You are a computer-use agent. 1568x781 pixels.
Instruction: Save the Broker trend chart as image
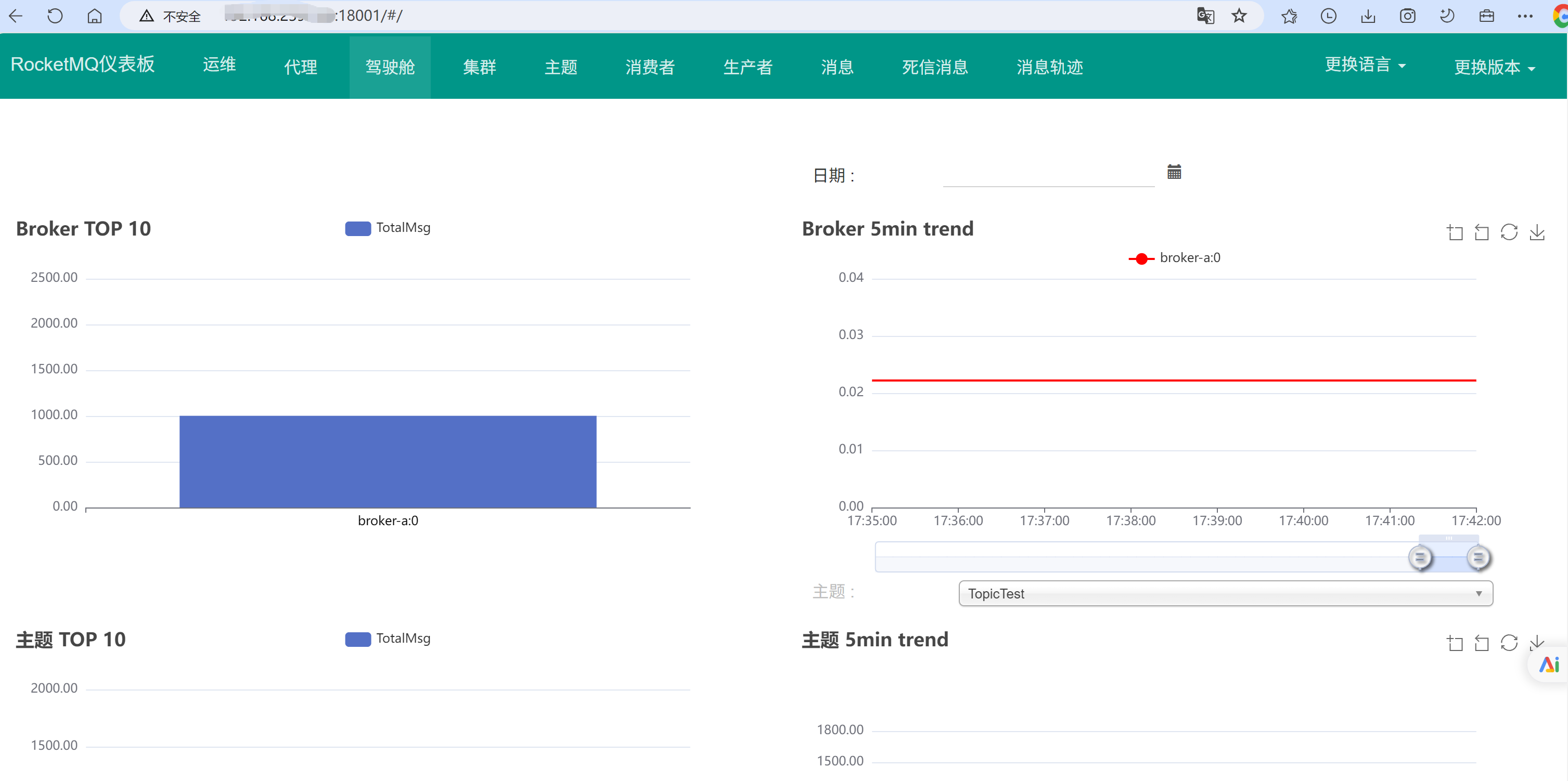pyautogui.click(x=1537, y=232)
